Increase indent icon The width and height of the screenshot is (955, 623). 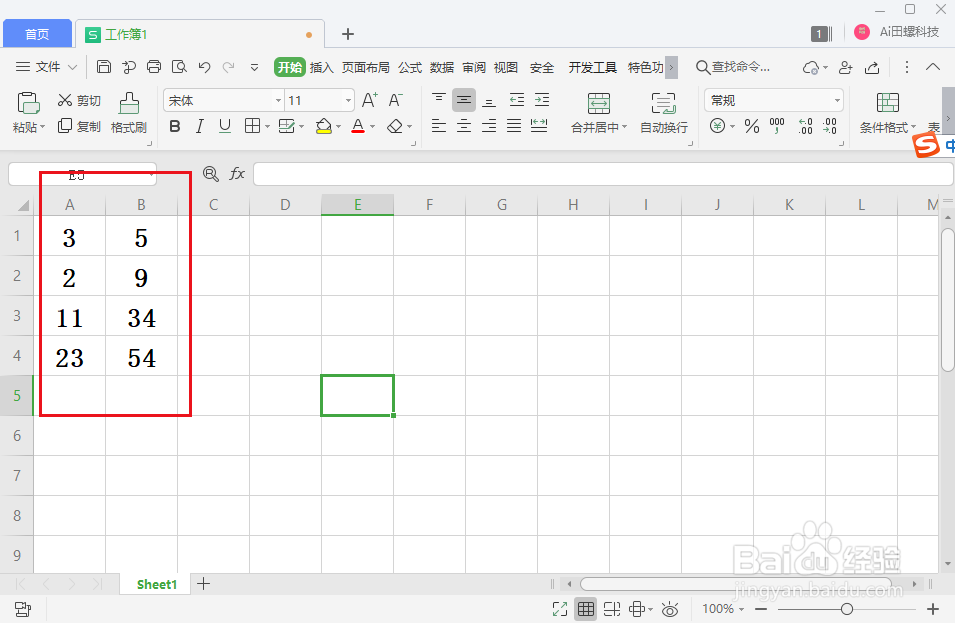tap(542, 100)
